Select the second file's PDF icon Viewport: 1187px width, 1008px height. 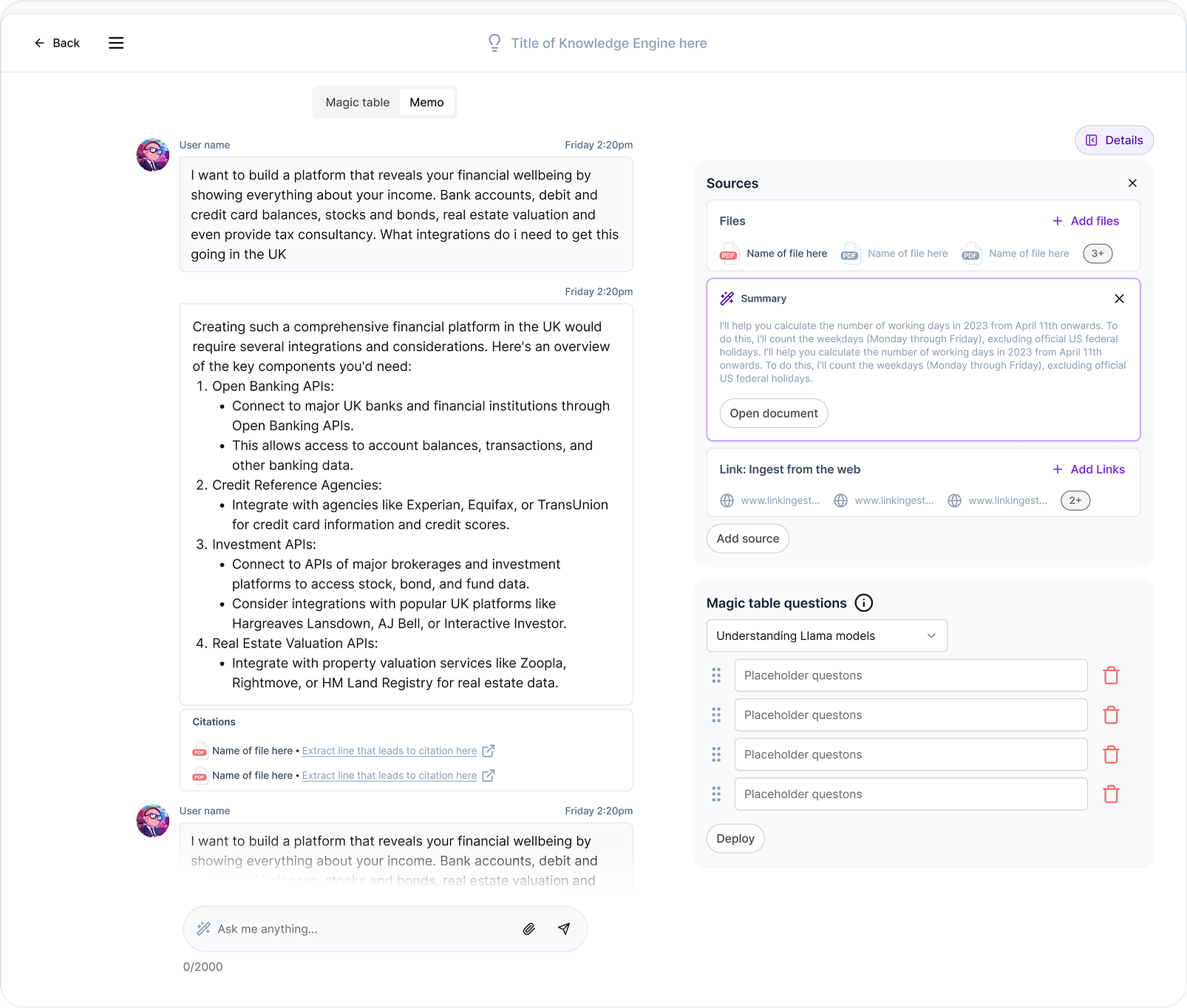click(850, 253)
